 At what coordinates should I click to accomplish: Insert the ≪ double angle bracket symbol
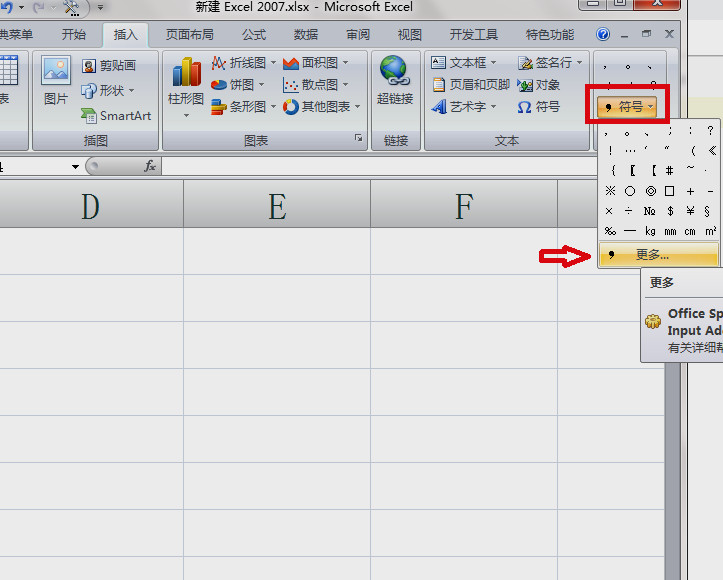click(x=712, y=150)
